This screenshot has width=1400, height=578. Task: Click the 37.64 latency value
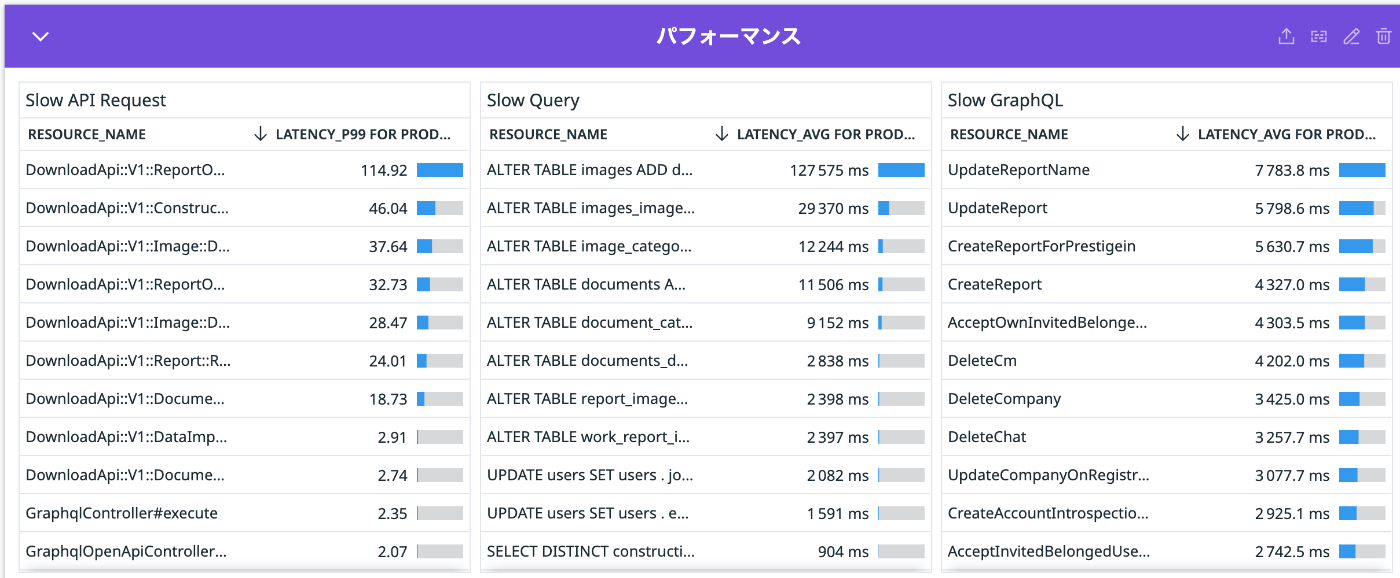[x=388, y=246]
